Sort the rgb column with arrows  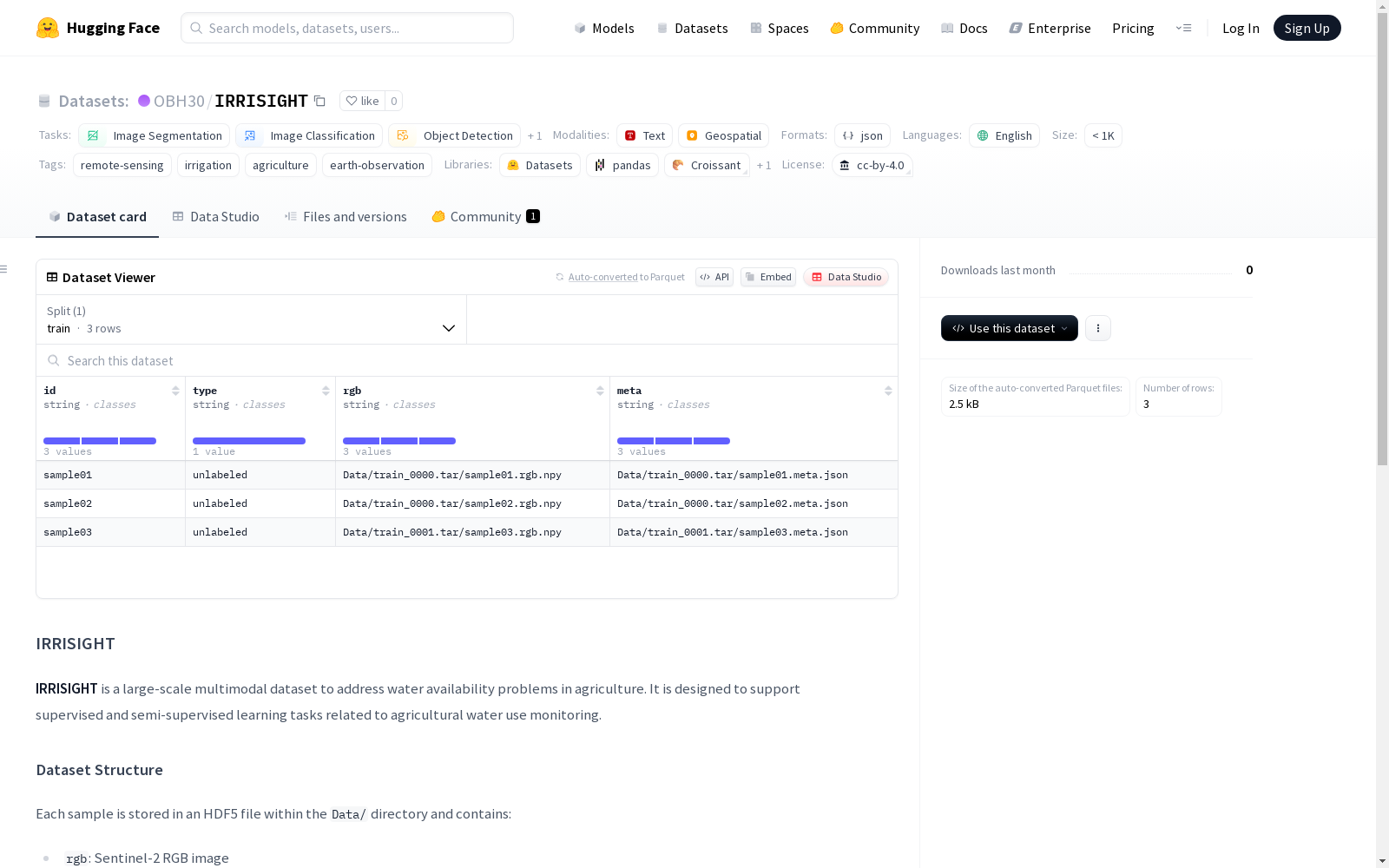click(600, 391)
